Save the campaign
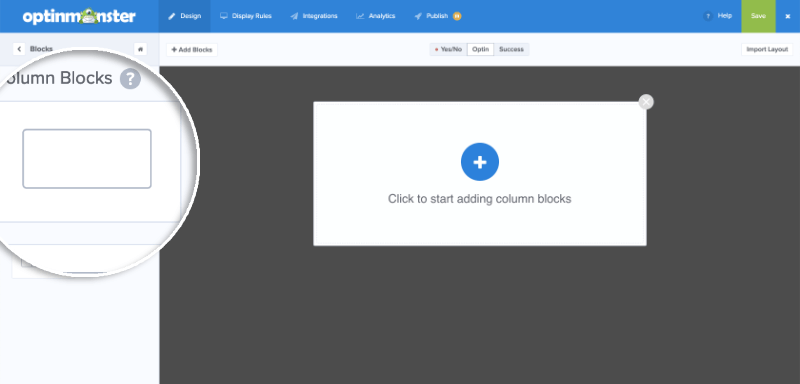The width and height of the screenshot is (800, 384). click(758, 16)
